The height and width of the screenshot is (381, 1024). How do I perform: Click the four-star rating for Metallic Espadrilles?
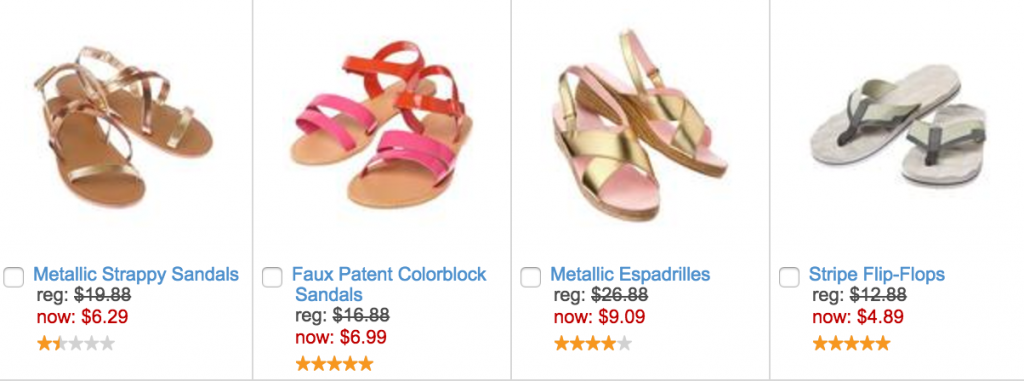point(593,343)
